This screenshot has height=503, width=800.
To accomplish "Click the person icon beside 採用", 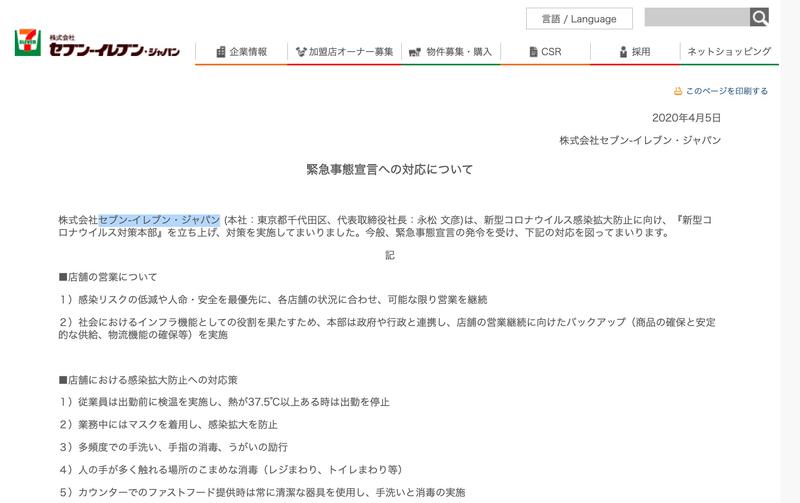I will 623,52.
